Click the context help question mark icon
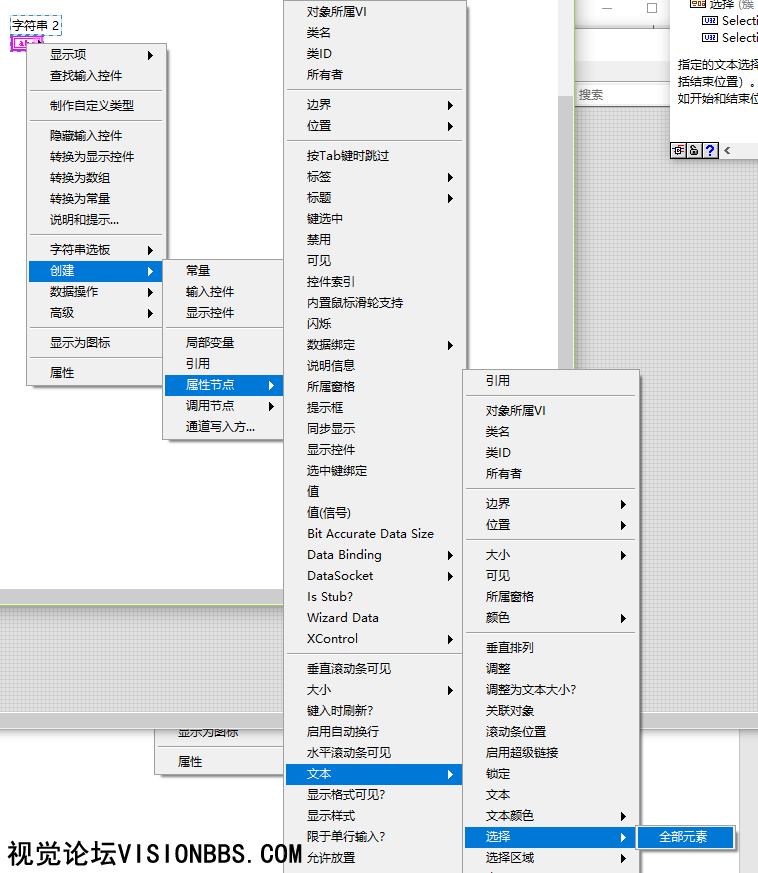The width and height of the screenshot is (758, 873). click(710, 150)
